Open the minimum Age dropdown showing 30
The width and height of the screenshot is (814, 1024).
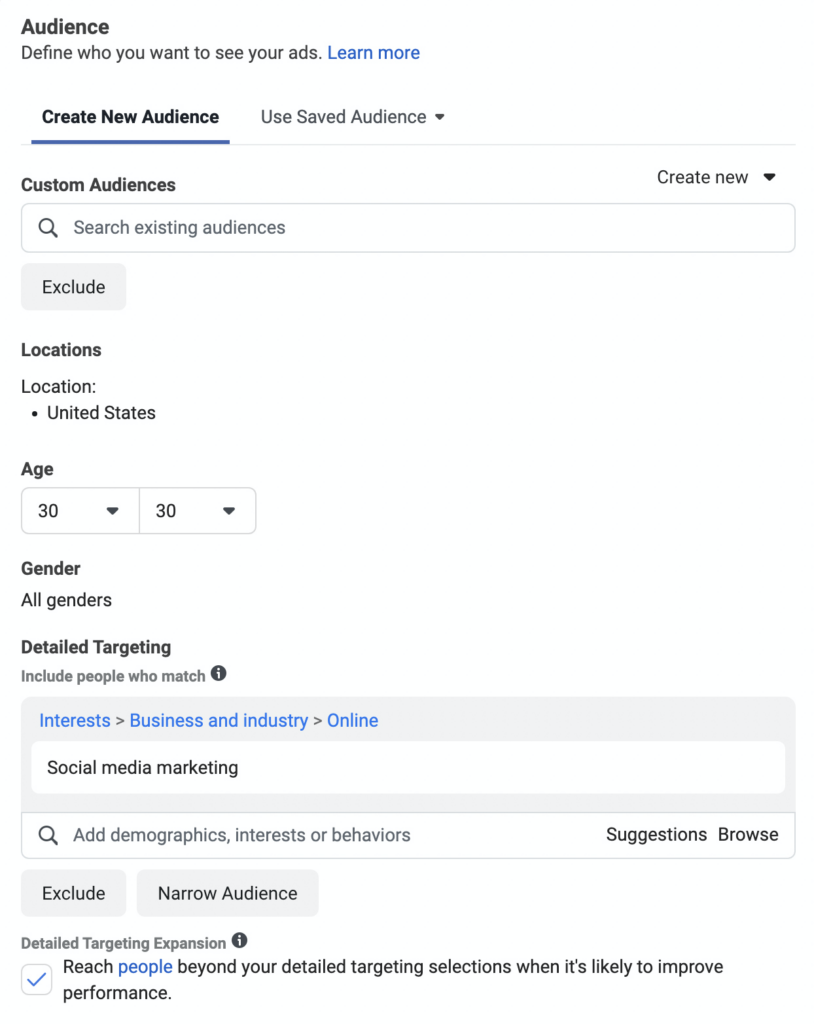click(79, 510)
